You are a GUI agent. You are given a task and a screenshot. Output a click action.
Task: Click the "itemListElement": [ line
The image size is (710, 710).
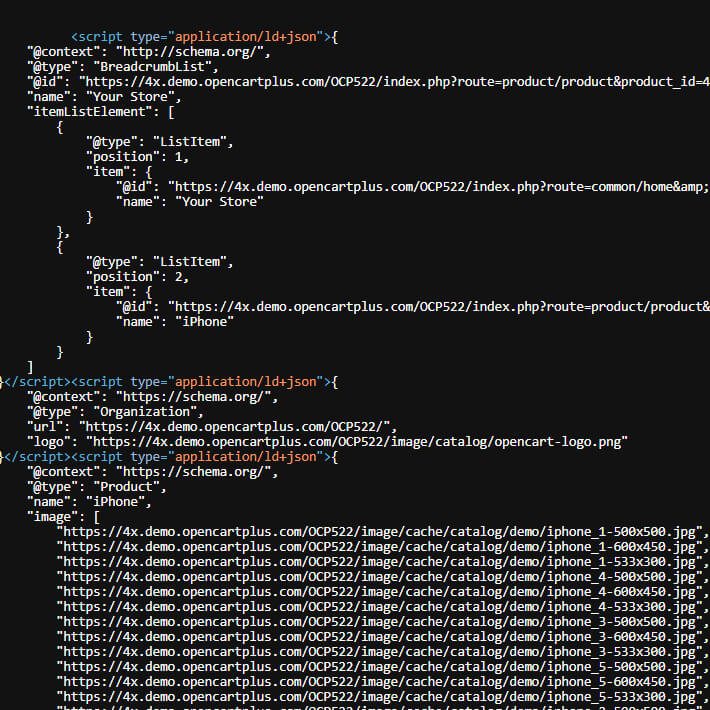[x=101, y=111]
